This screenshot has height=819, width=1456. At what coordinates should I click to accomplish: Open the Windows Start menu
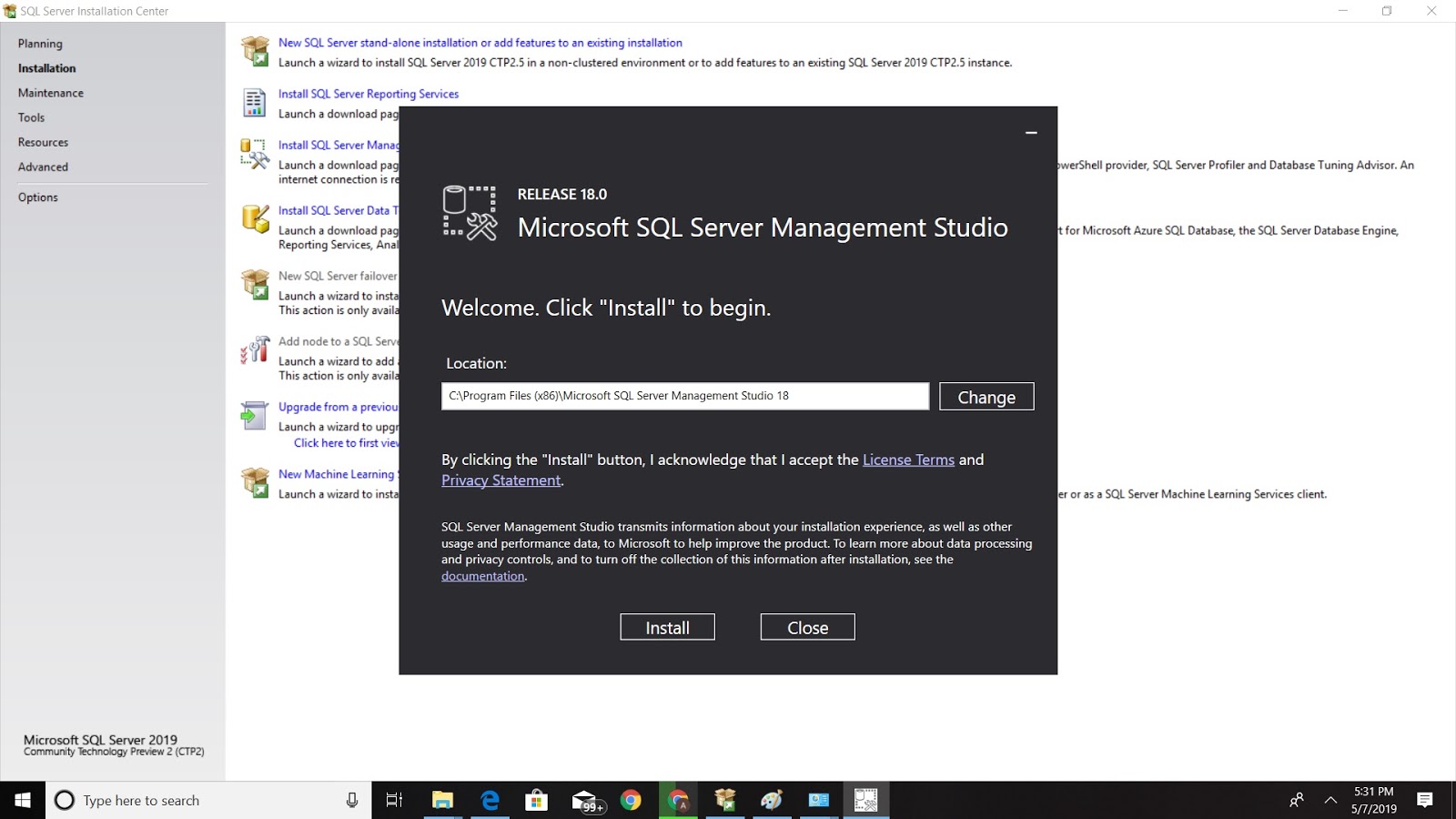pyautogui.click(x=23, y=800)
